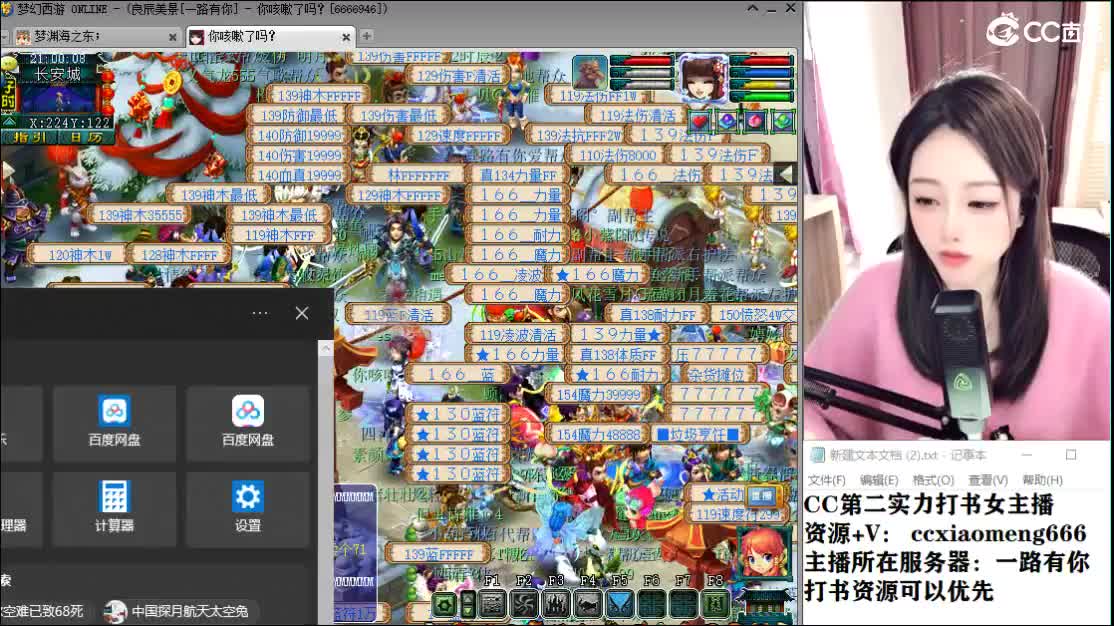Screen dimensions: 1114x626
Task: Open the 140血量19999 stall sign
Action: coord(299,175)
